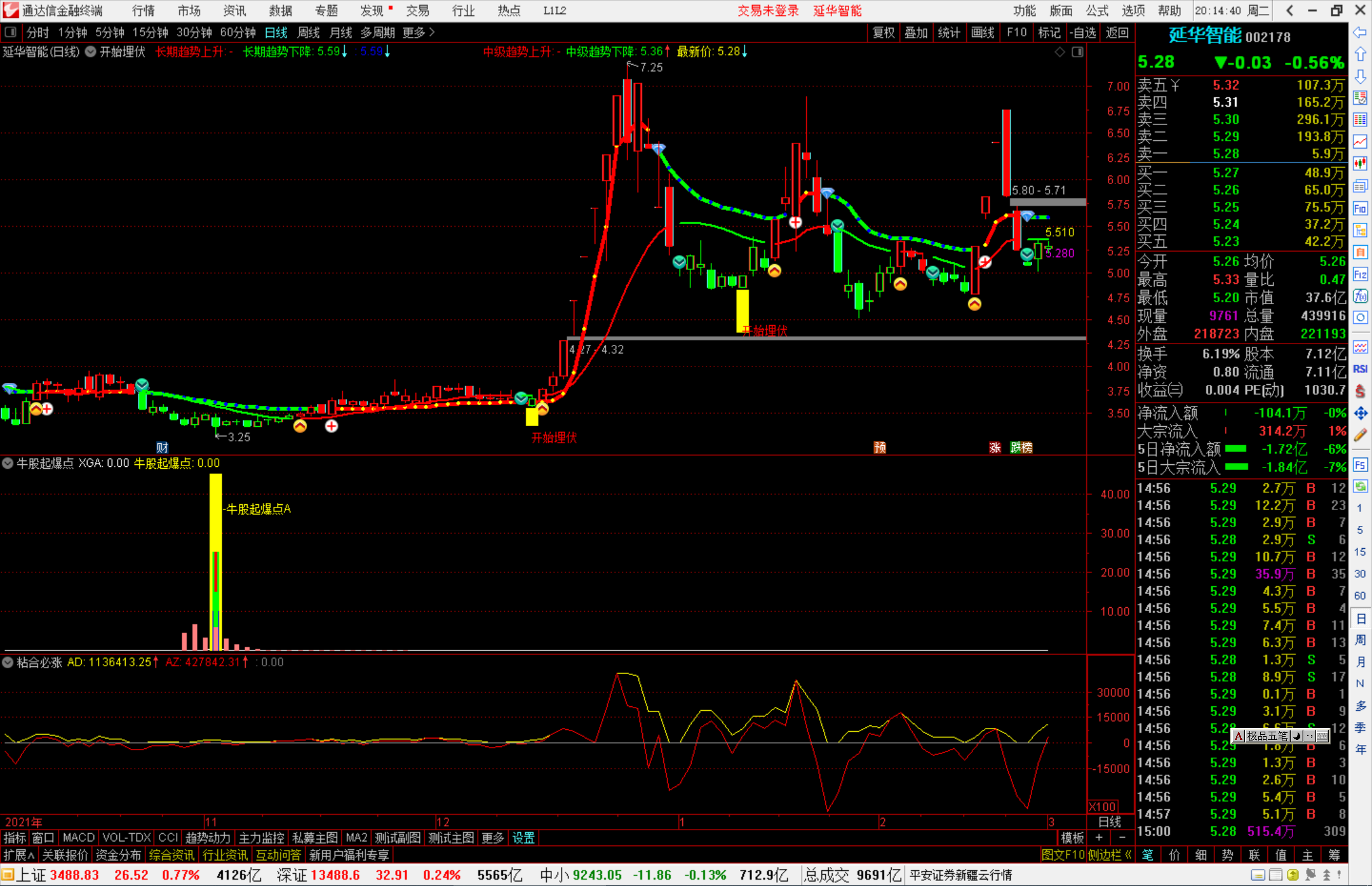Open the 图文F10 link

coord(1063,855)
